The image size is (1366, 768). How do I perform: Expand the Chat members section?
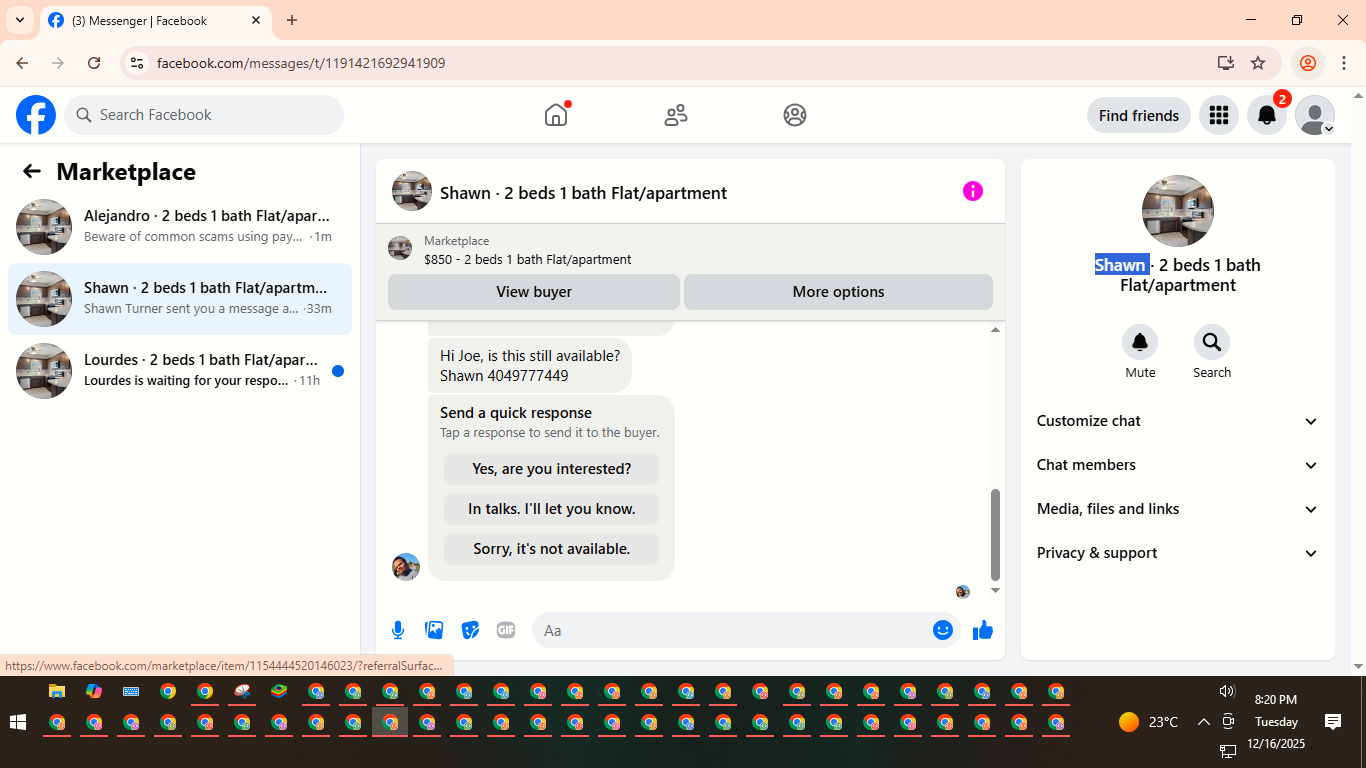coord(1178,465)
